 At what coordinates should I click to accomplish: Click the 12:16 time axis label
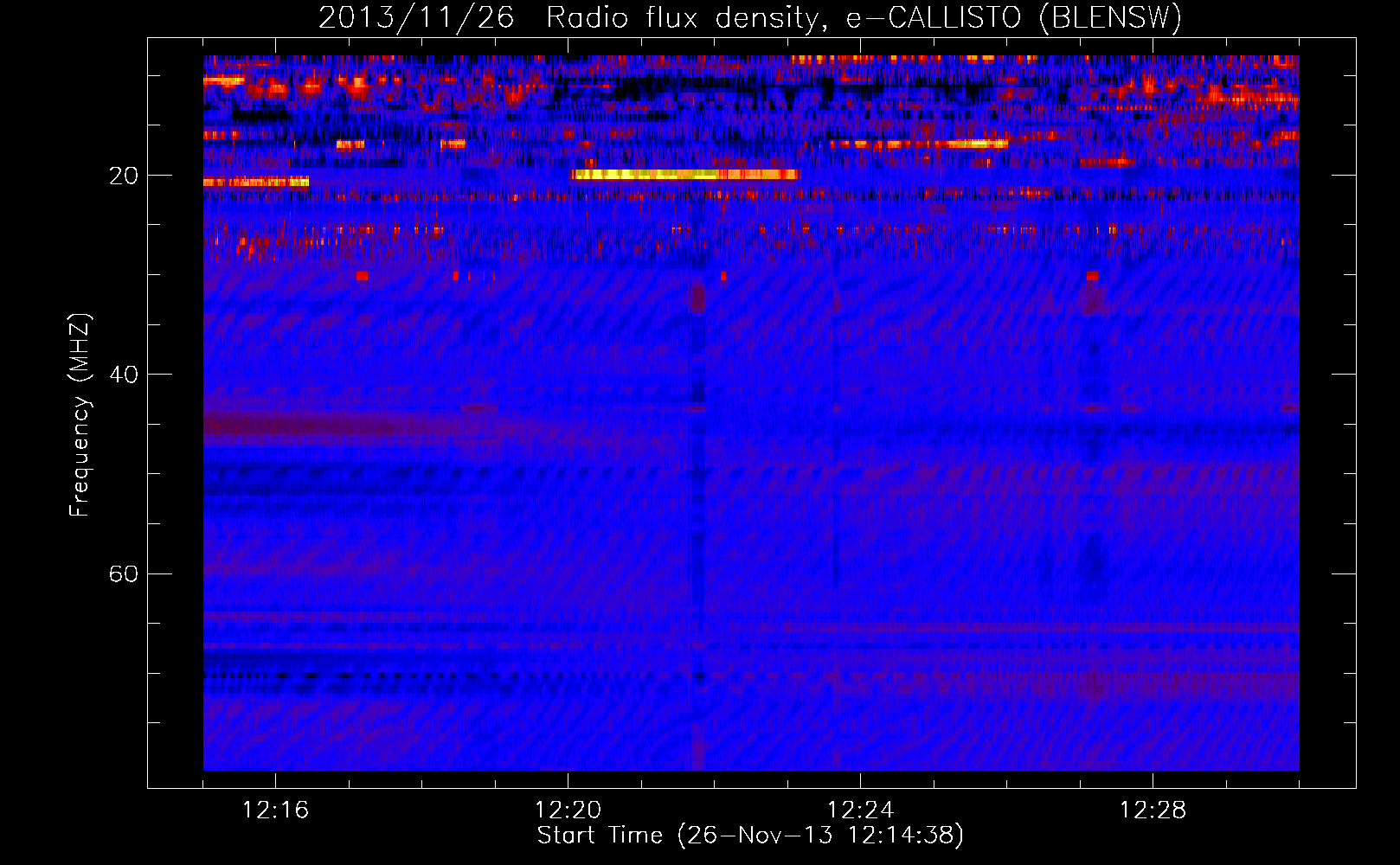point(275,810)
